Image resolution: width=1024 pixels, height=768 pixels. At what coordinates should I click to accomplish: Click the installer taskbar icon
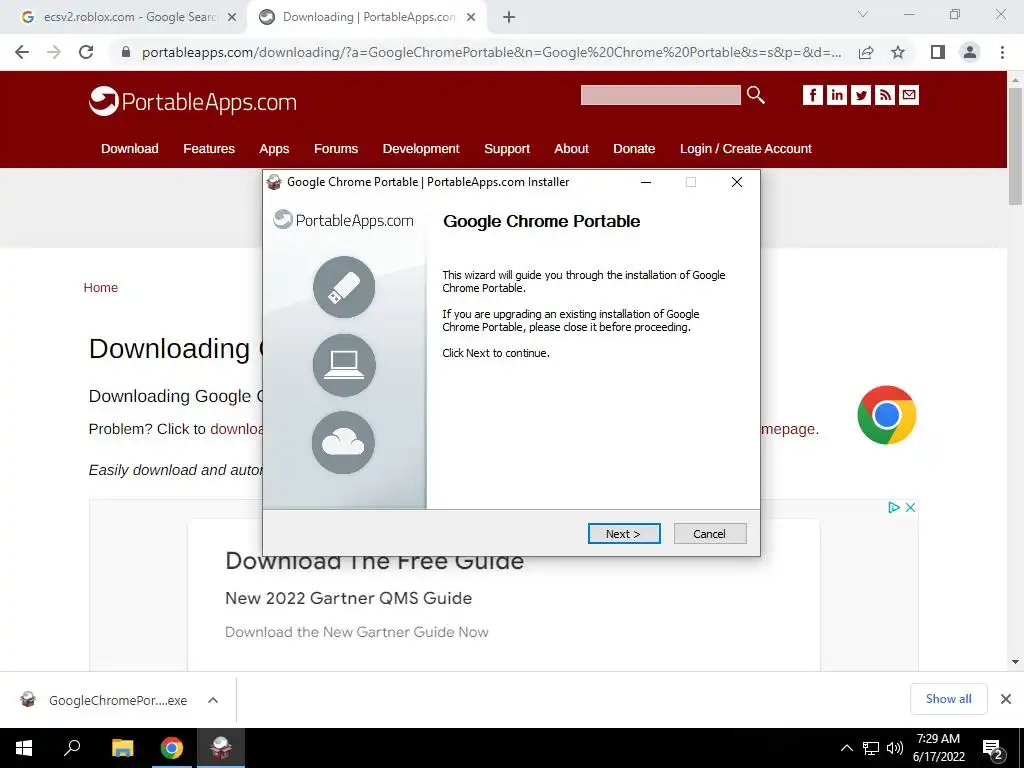221,748
